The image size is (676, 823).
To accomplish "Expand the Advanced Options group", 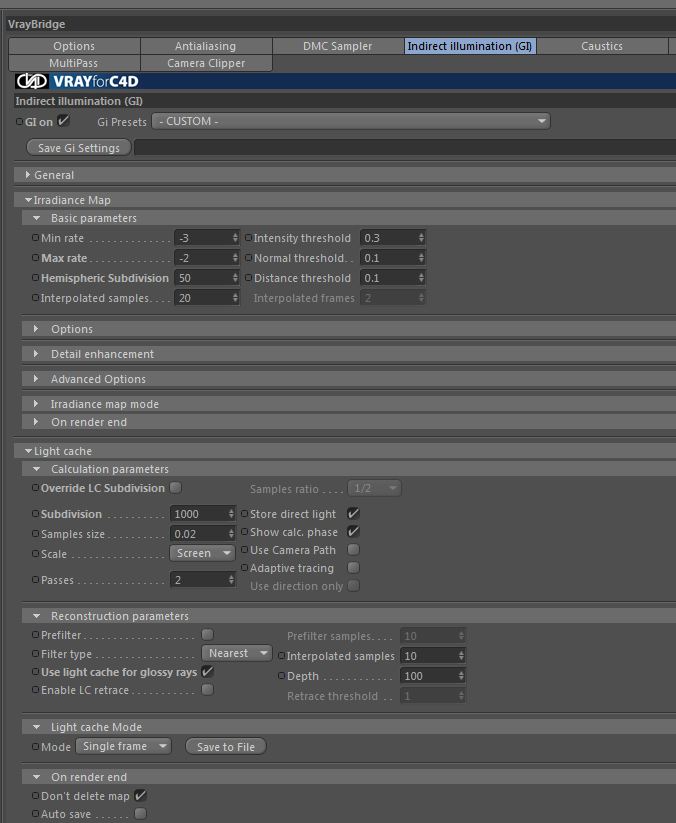I will tap(36, 378).
